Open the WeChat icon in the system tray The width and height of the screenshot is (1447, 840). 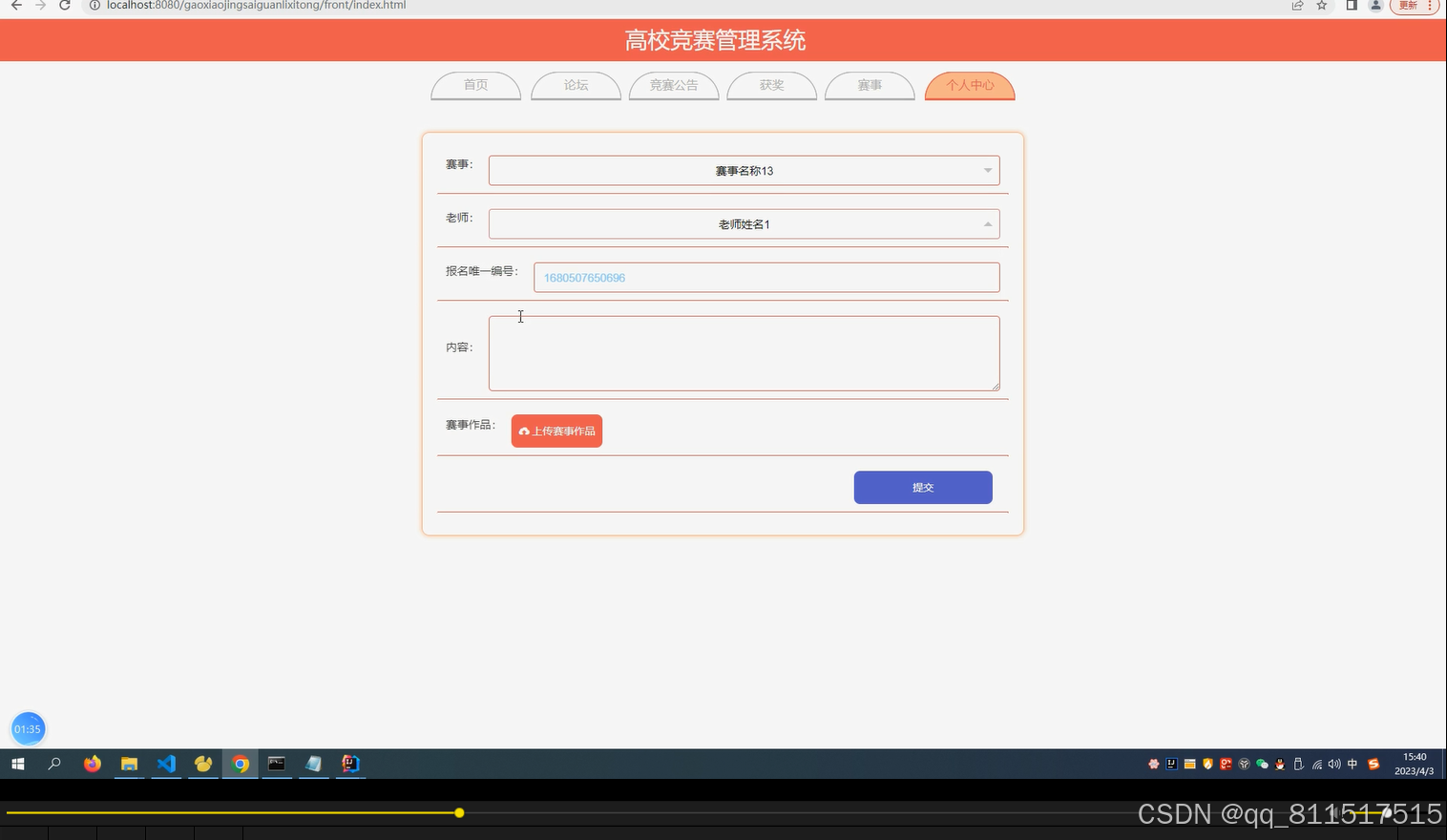(1263, 764)
